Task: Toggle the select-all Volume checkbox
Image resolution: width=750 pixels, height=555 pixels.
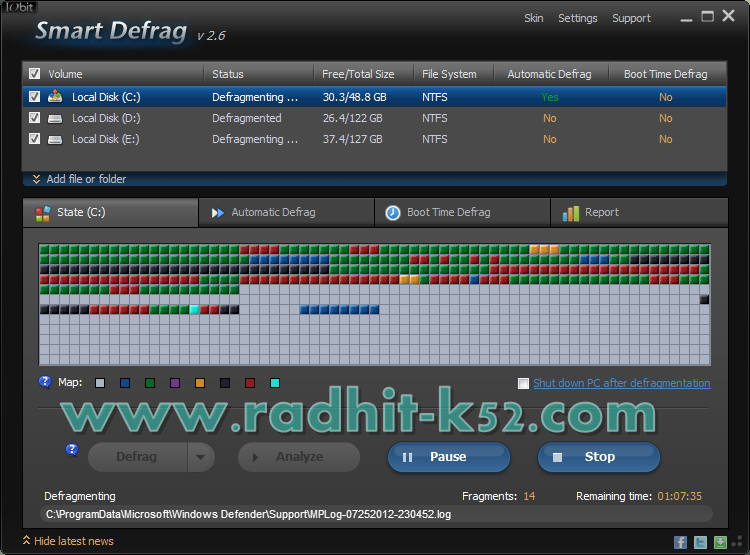Action: [34, 74]
